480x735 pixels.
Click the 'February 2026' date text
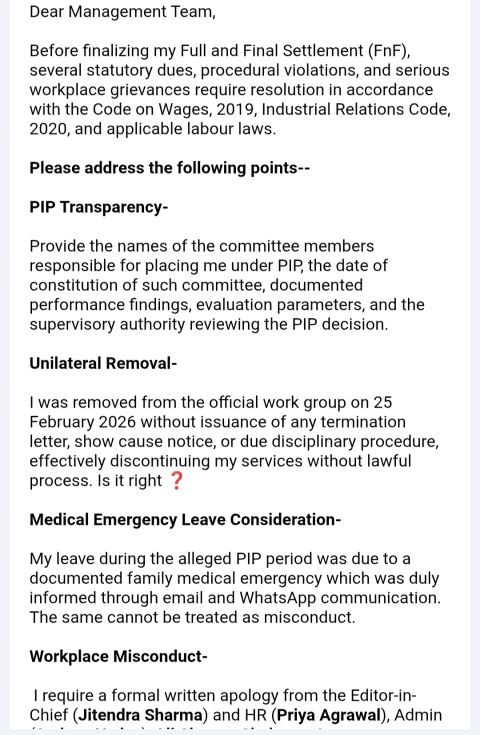(x=82, y=422)
